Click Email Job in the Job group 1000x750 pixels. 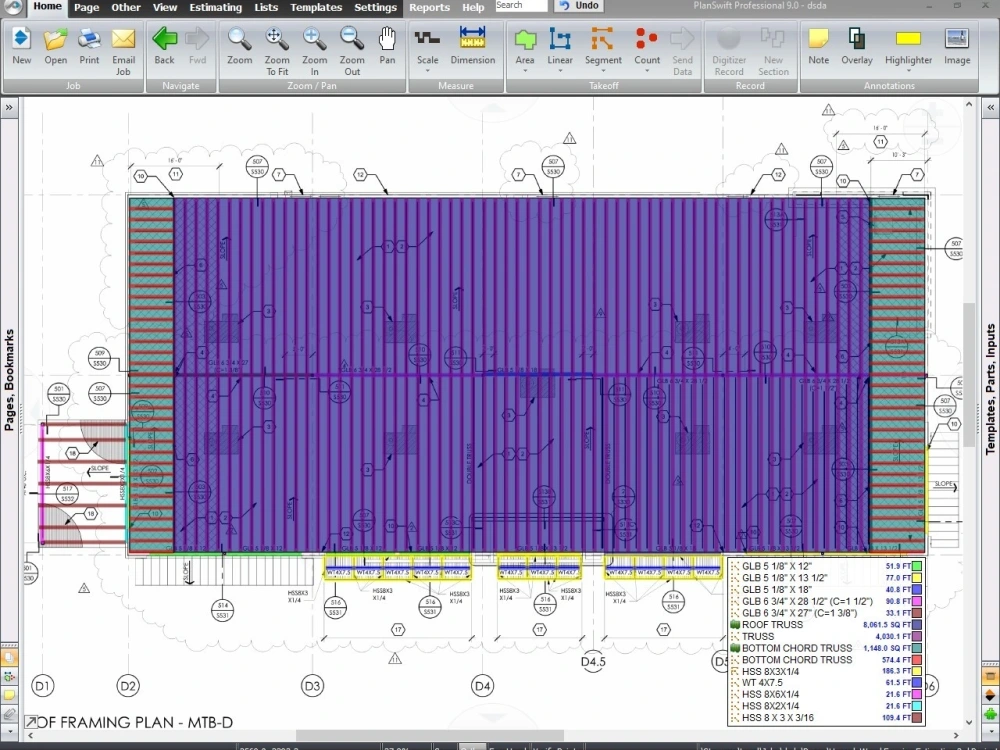point(123,45)
